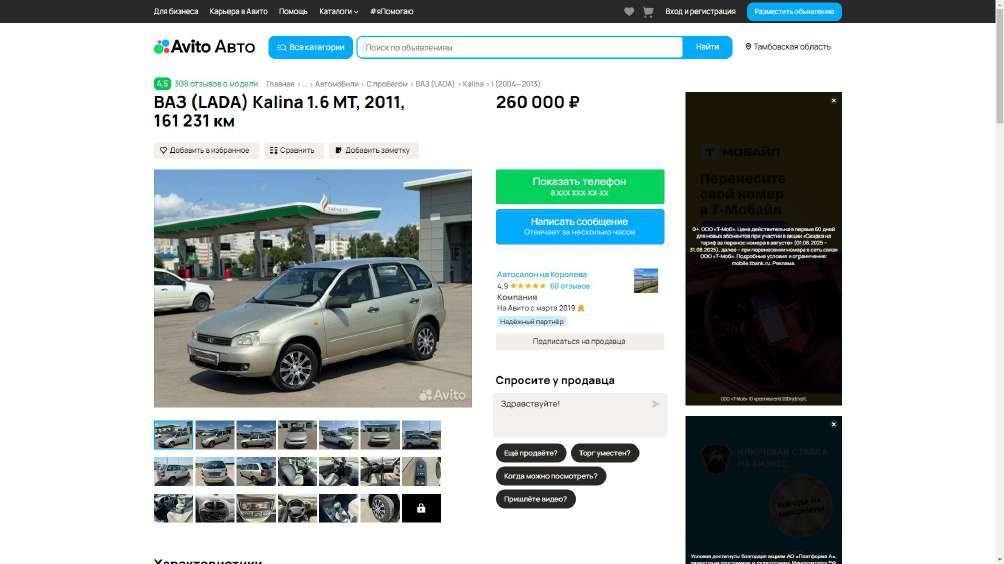Click Написать сообщение blue button
1004x564 pixels.
tap(579, 226)
